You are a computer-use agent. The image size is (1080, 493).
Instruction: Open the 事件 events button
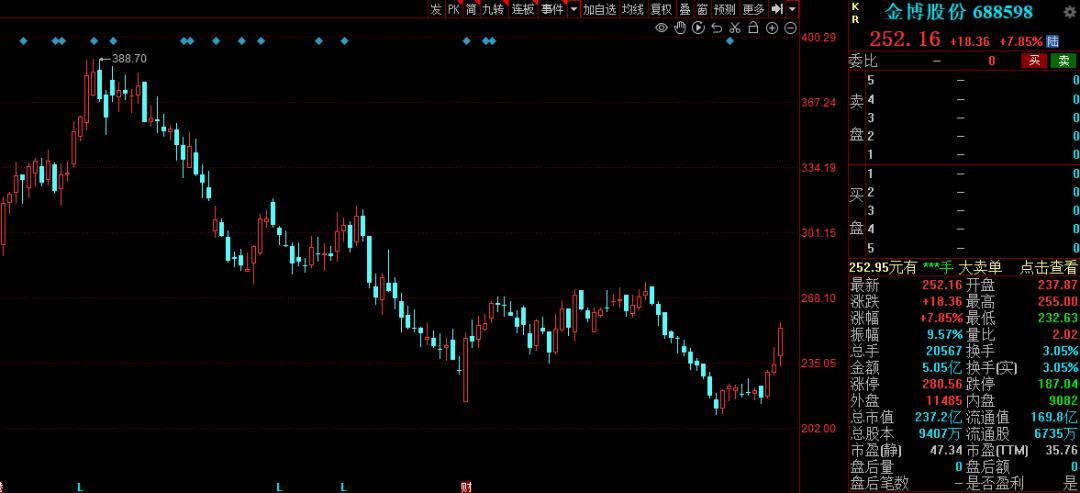[552, 9]
